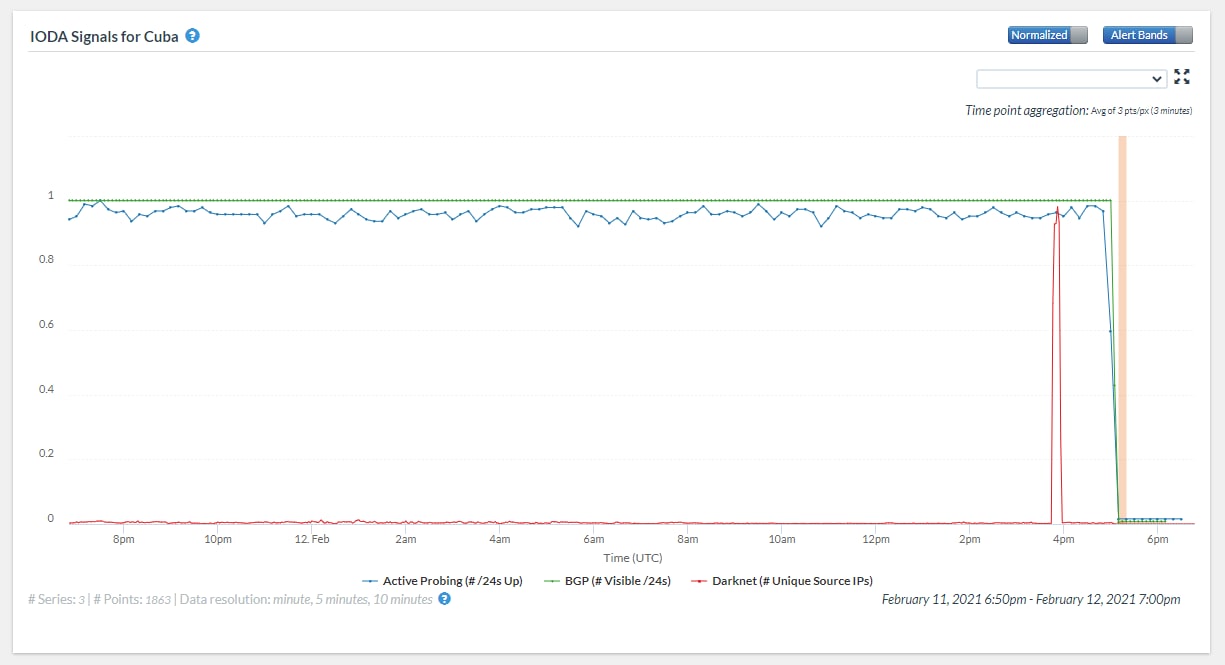Disable the Alert Bands switch
The height and width of the screenshot is (665, 1225).
click(x=1148, y=35)
